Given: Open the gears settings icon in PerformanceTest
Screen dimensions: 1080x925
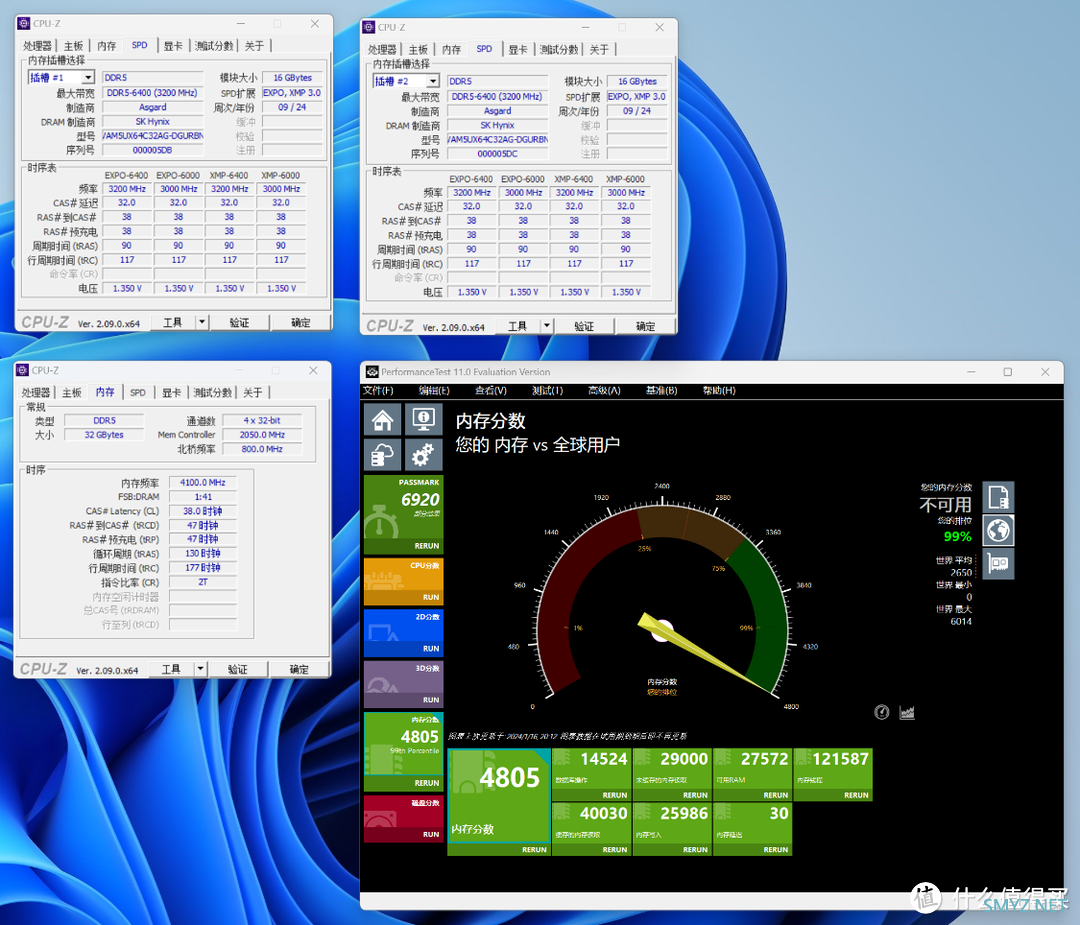Looking at the screenshot, I should coord(423,455).
